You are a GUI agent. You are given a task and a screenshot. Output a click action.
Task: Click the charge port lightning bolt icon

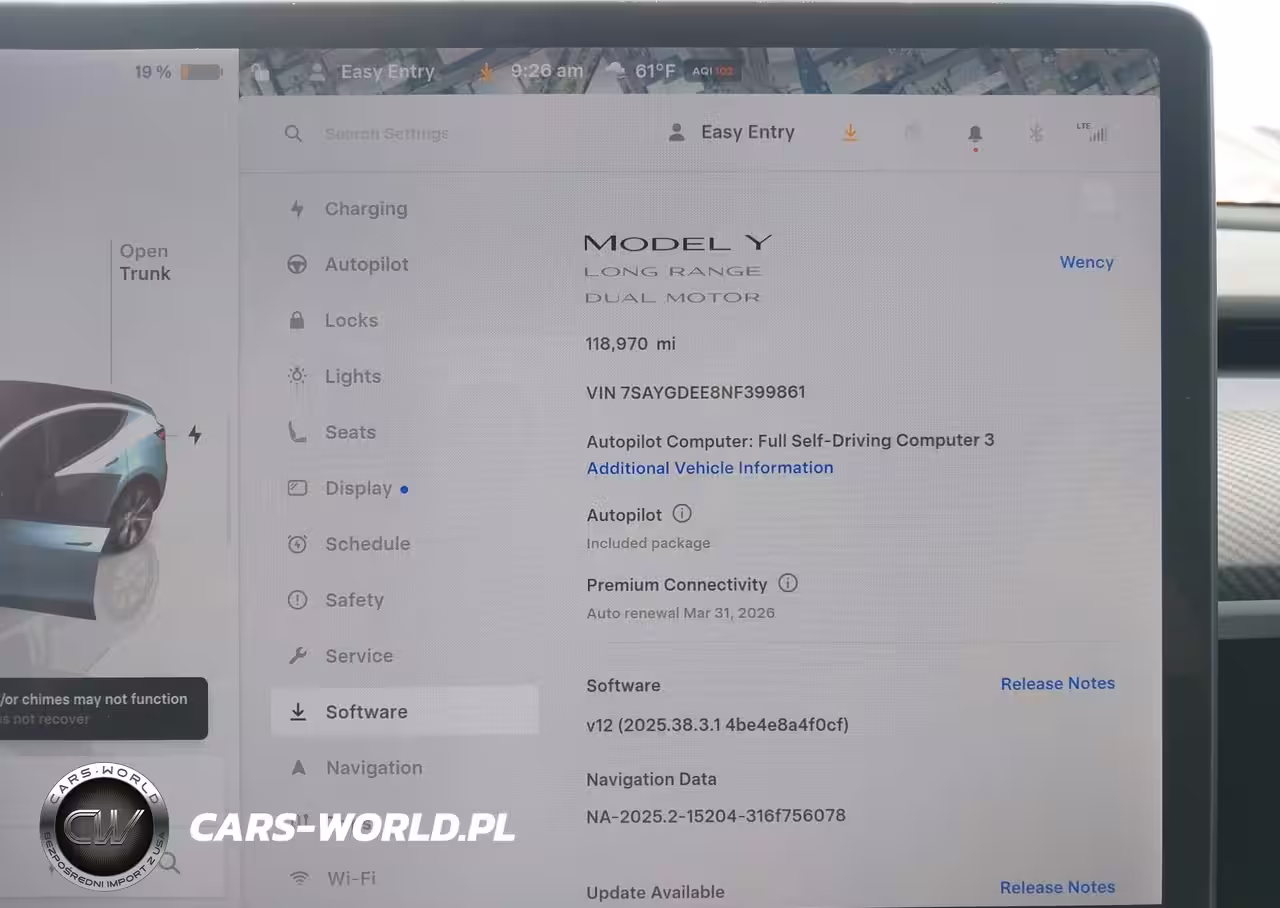[x=195, y=434]
